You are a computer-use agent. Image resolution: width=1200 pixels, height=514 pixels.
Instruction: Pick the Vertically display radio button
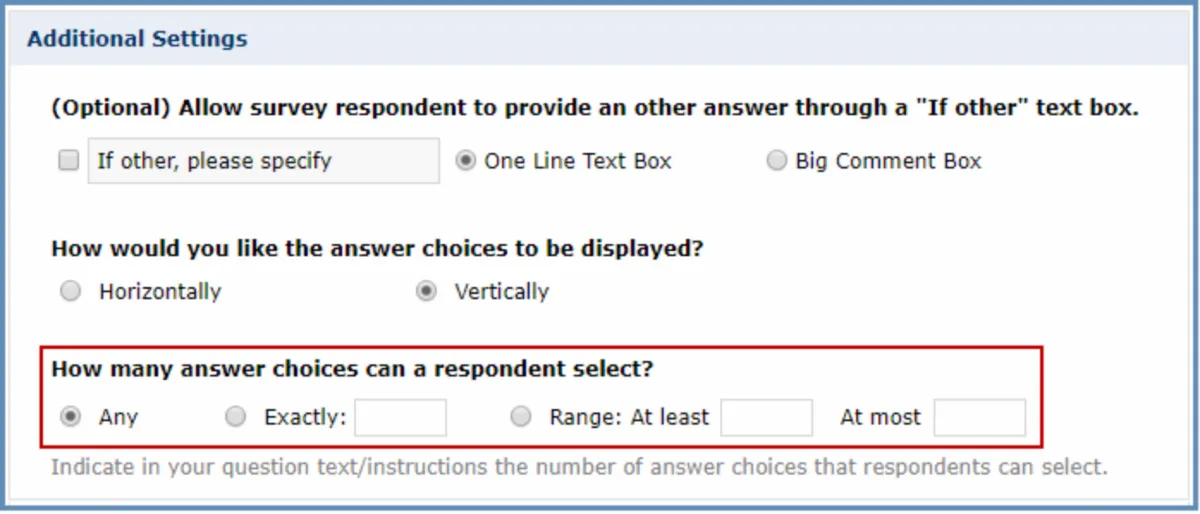(x=426, y=292)
